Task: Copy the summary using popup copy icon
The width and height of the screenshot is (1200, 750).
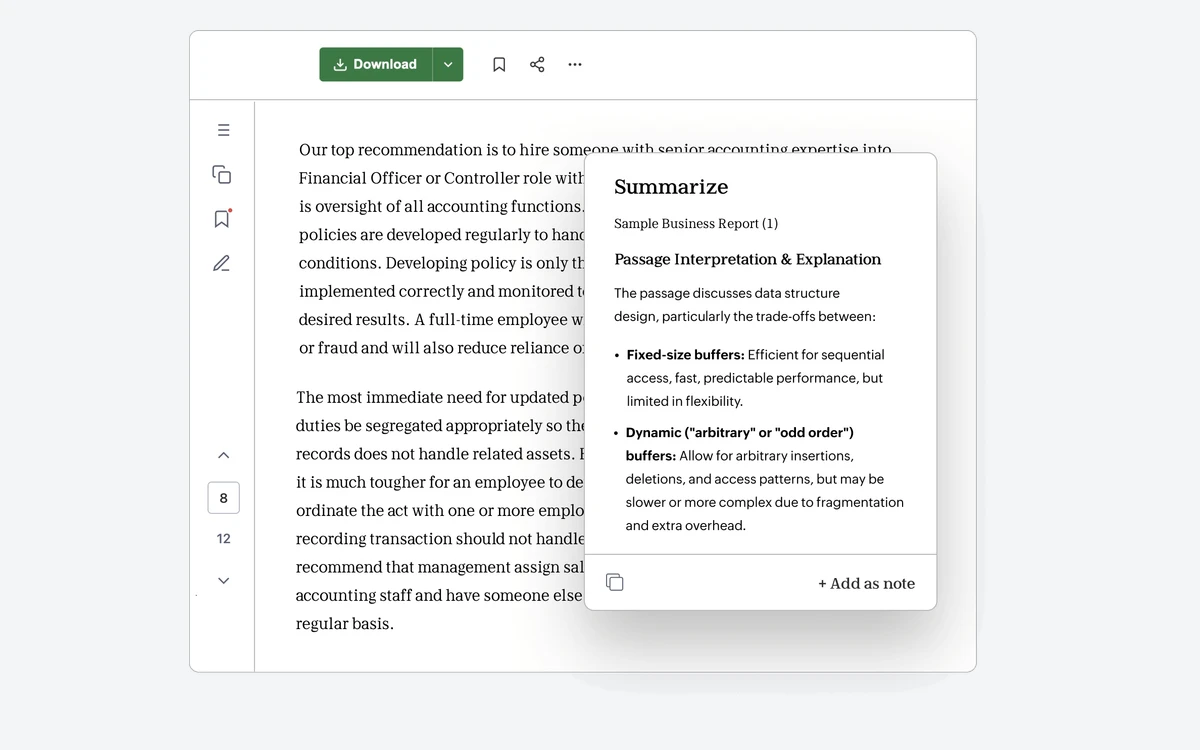Action: pyautogui.click(x=615, y=582)
